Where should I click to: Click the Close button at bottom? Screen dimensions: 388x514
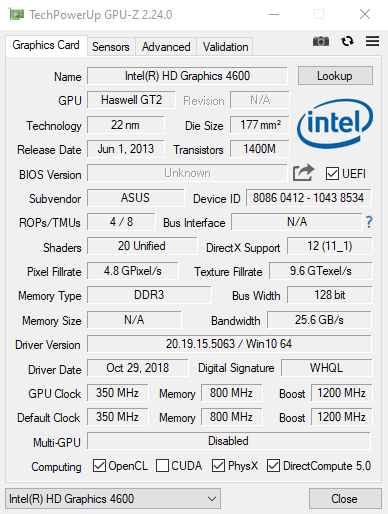(345, 499)
